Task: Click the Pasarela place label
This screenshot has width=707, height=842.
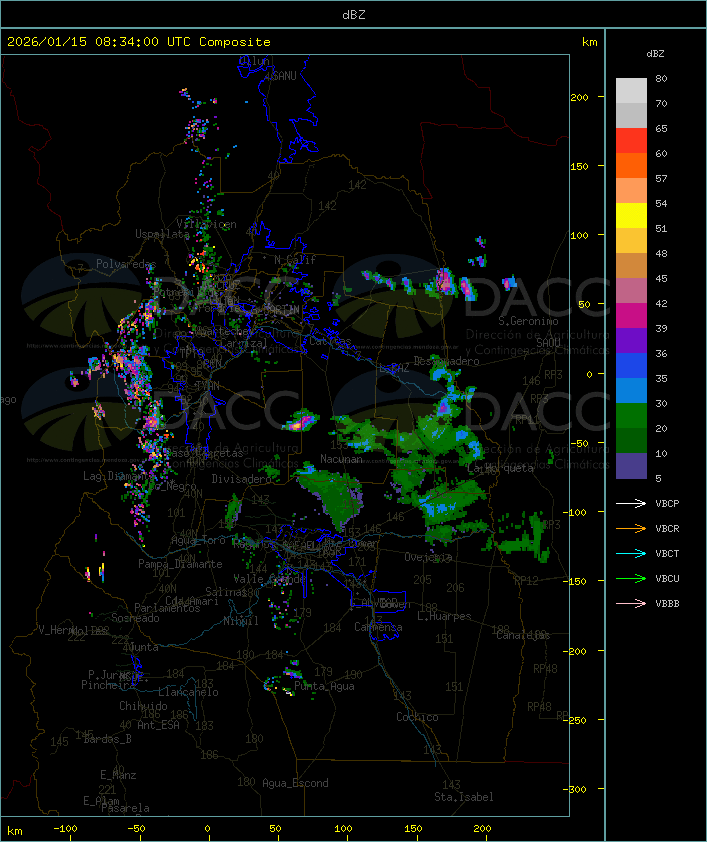Action: pyautogui.click(x=125, y=808)
